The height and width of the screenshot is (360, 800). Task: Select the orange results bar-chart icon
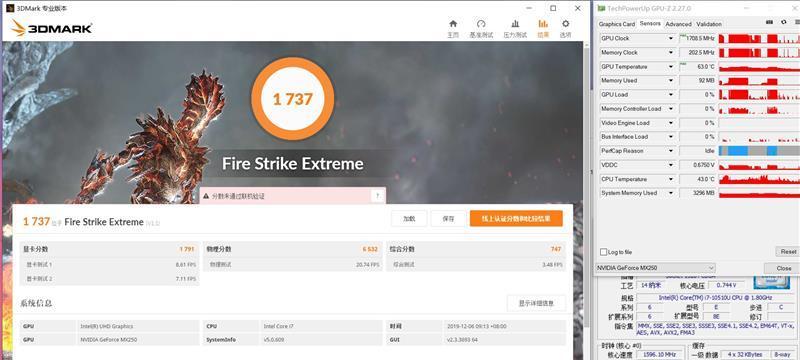click(543, 24)
